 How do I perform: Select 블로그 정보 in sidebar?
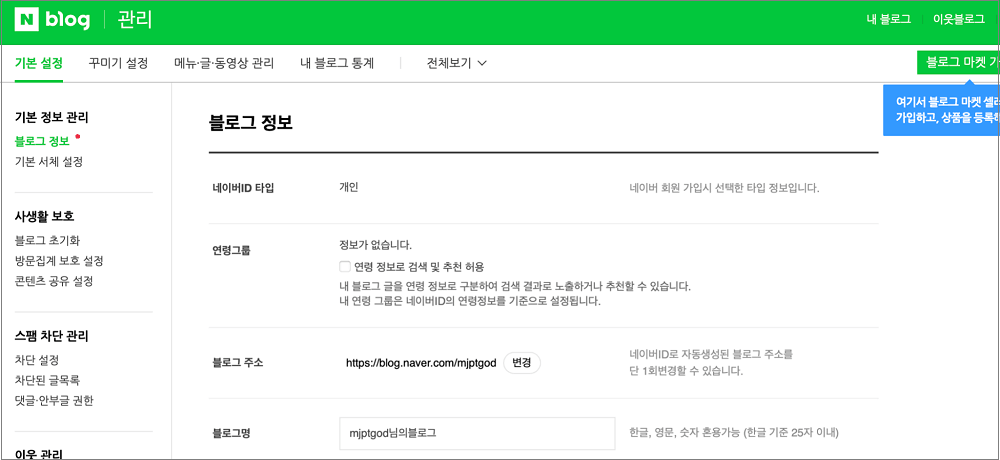[x=42, y=141]
